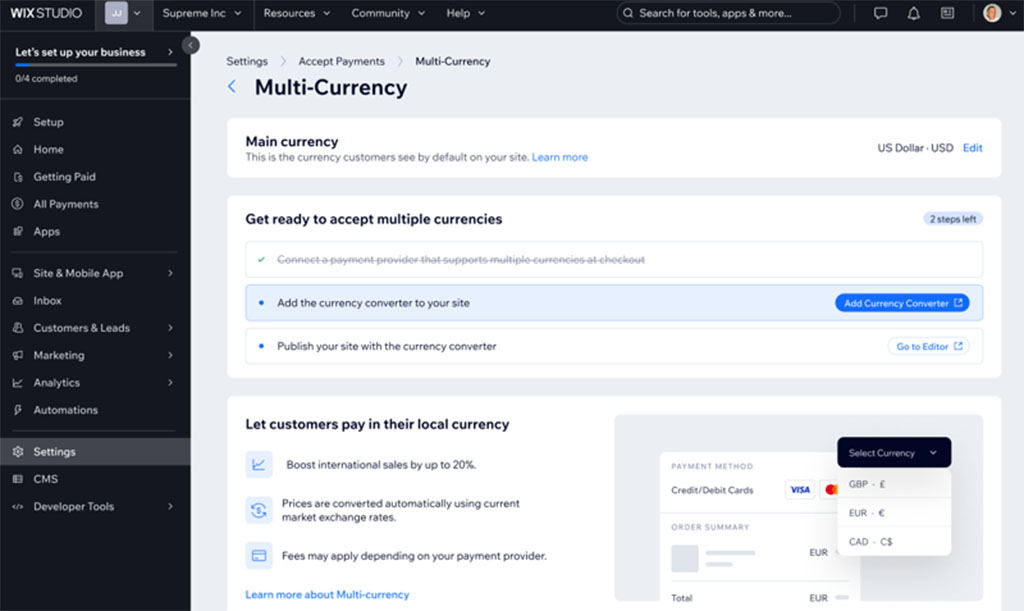
Task: Click the Marketing megaphone icon
Action: (x=18, y=356)
